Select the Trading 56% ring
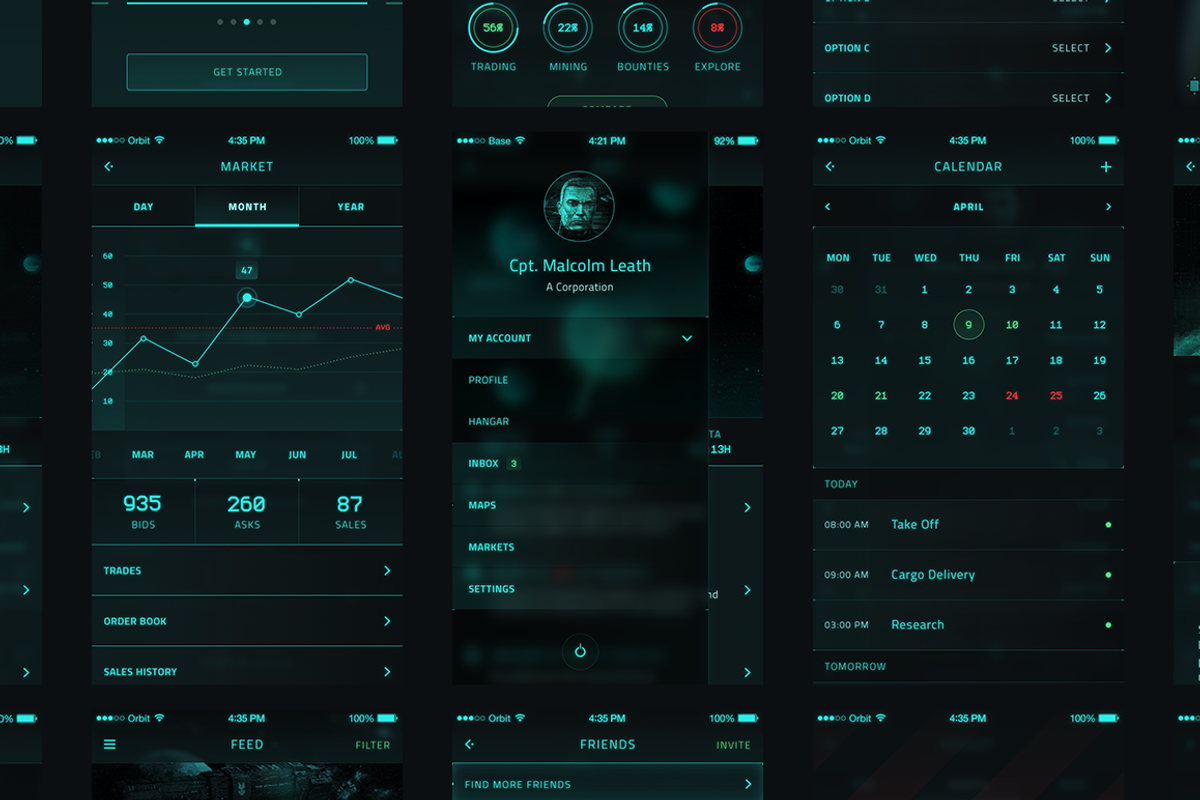Image resolution: width=1200 pixels, height=800 pixels. click(493, 28)
